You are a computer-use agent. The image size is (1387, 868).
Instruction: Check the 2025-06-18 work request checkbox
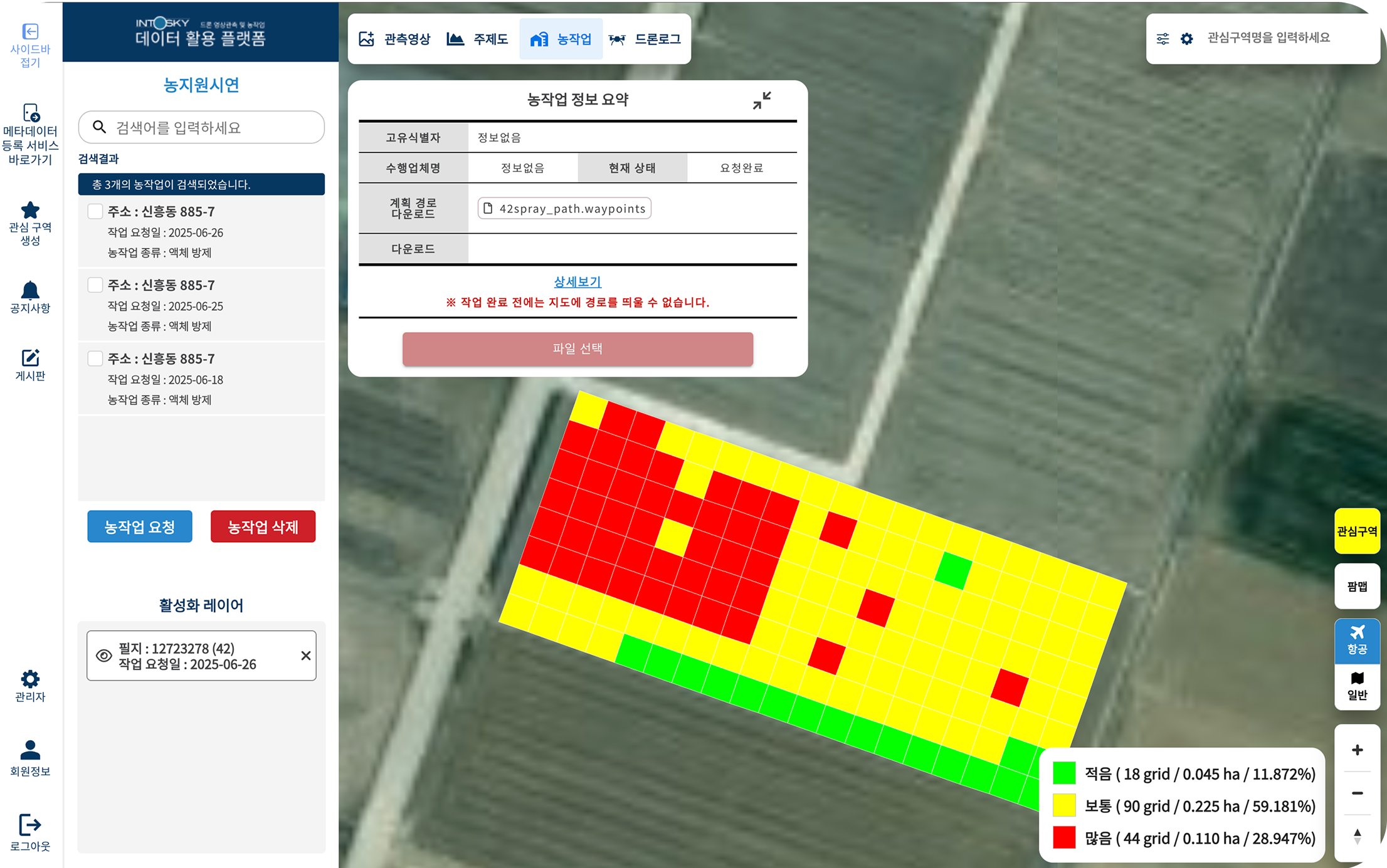(x=95, y=358)
